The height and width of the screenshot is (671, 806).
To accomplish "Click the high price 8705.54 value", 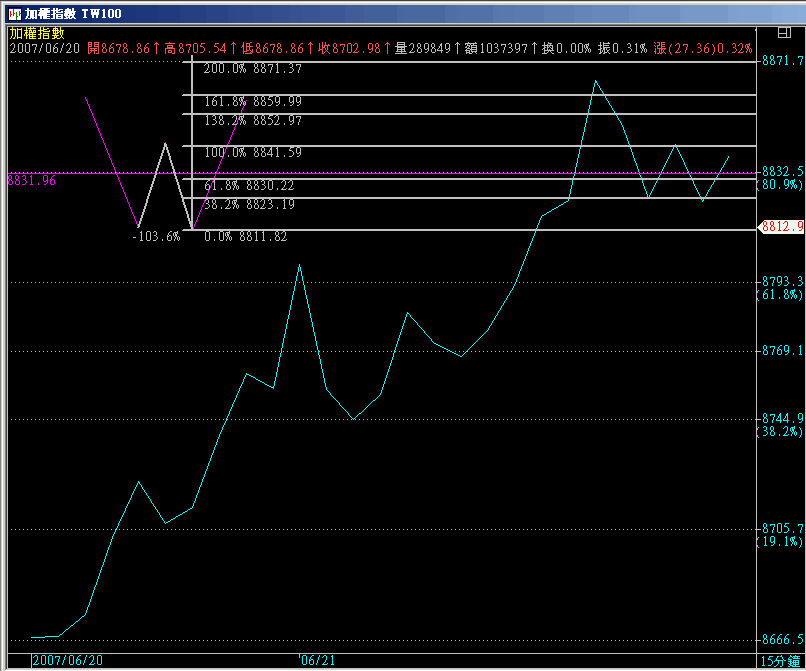I will coord(202,48).
